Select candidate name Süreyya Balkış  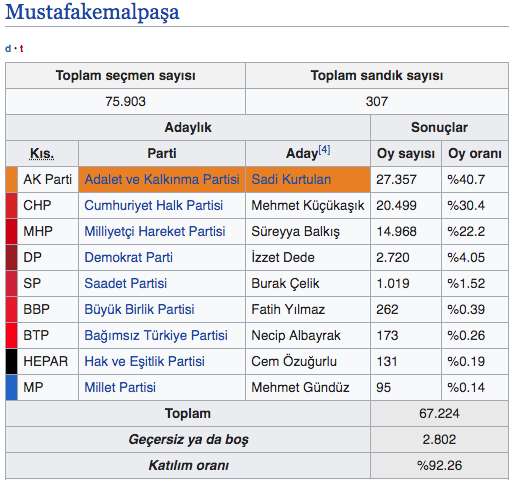click(296, 231)
